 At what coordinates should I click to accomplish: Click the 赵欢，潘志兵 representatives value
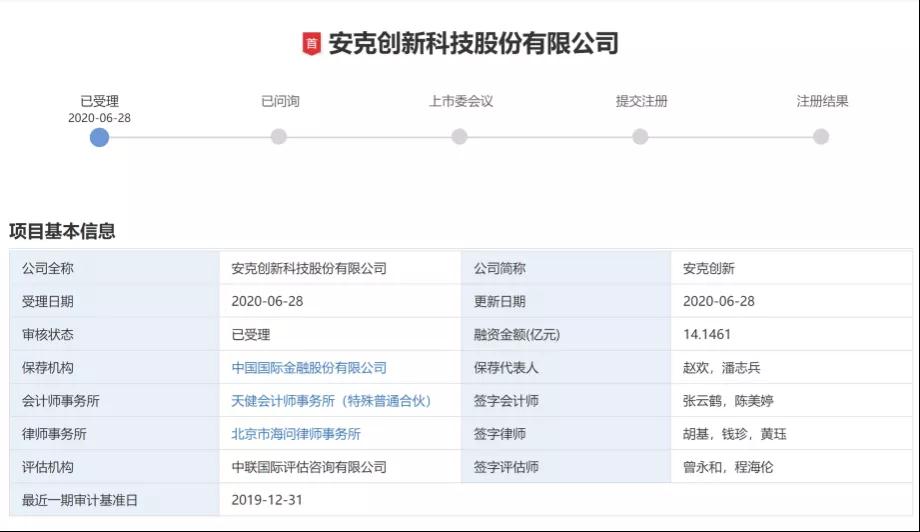click(x=722, y=368)
